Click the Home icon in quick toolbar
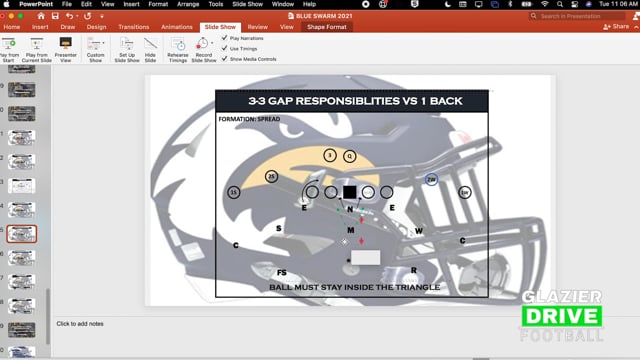The image size is (640, 360). (x=41, y=16)
